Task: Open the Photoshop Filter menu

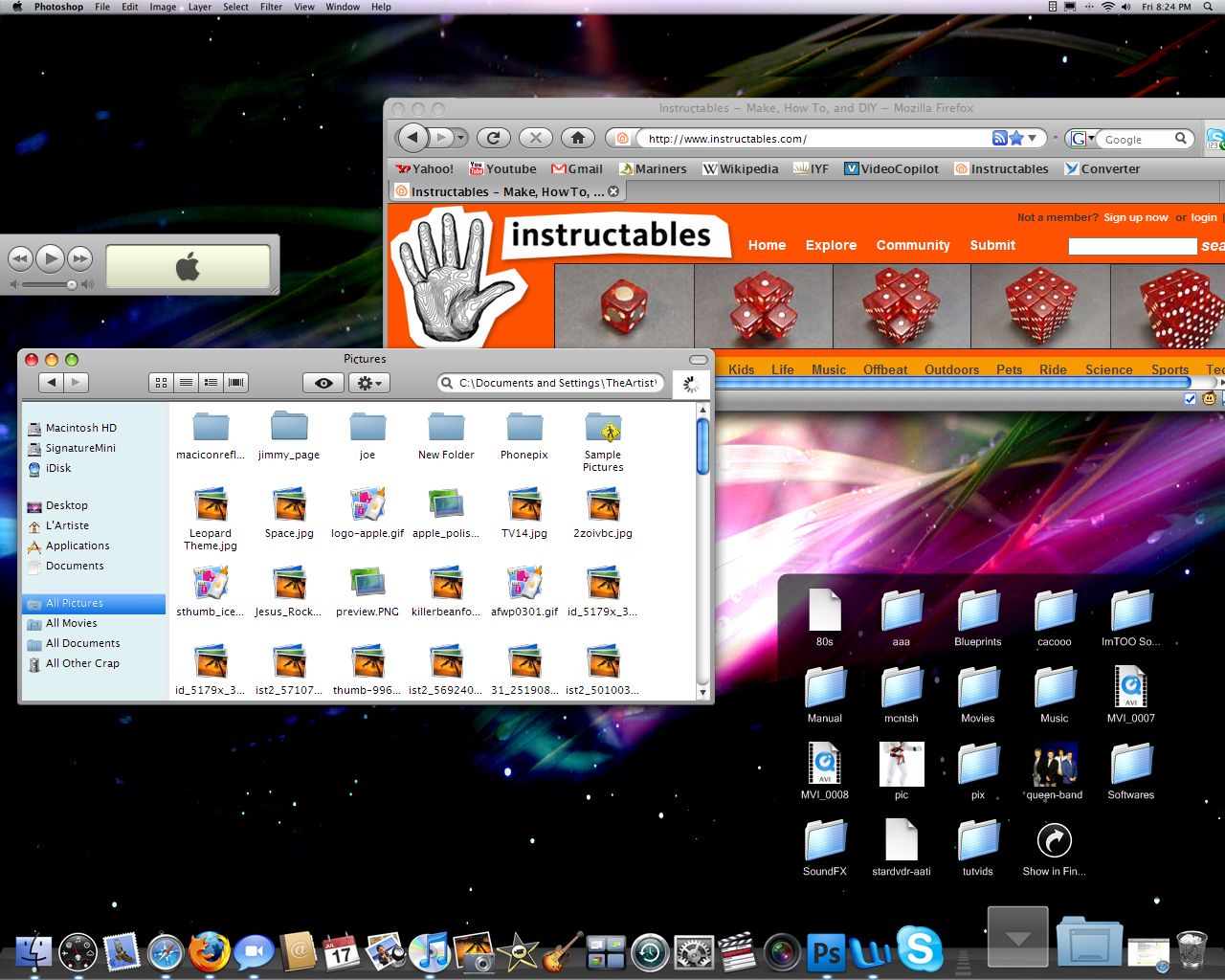Action: pyautogui.click(x=269, y=7)
